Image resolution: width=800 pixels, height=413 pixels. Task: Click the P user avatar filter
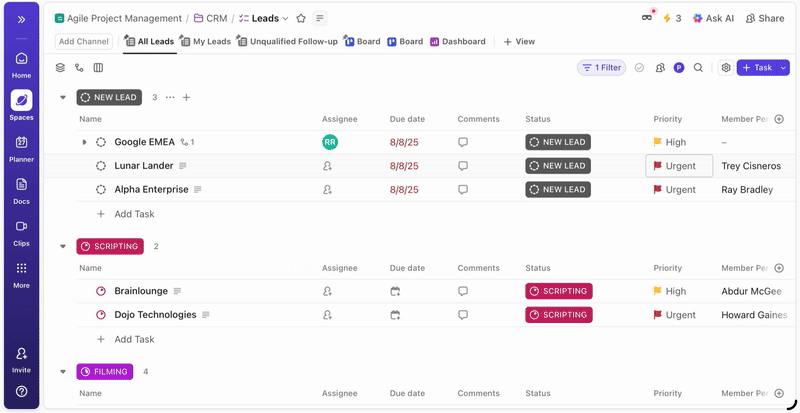tap(679, 68)
